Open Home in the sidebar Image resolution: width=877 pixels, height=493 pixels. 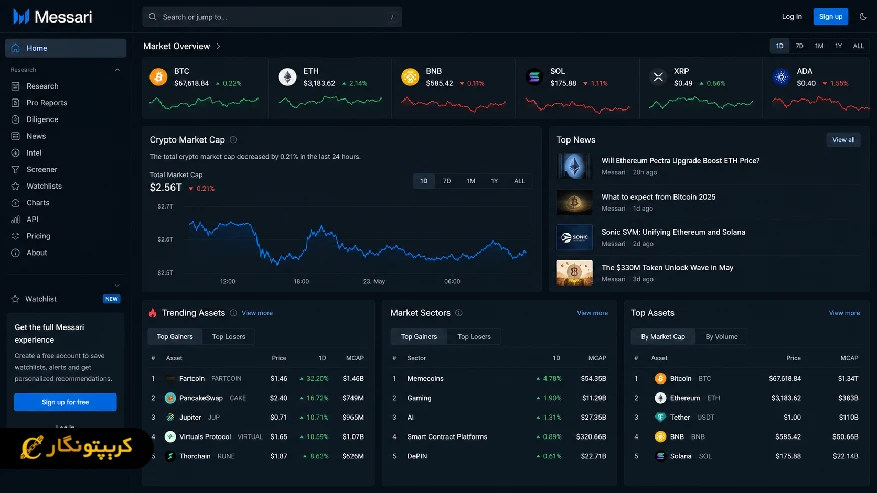pyautogui.click(x=65, y=48)
